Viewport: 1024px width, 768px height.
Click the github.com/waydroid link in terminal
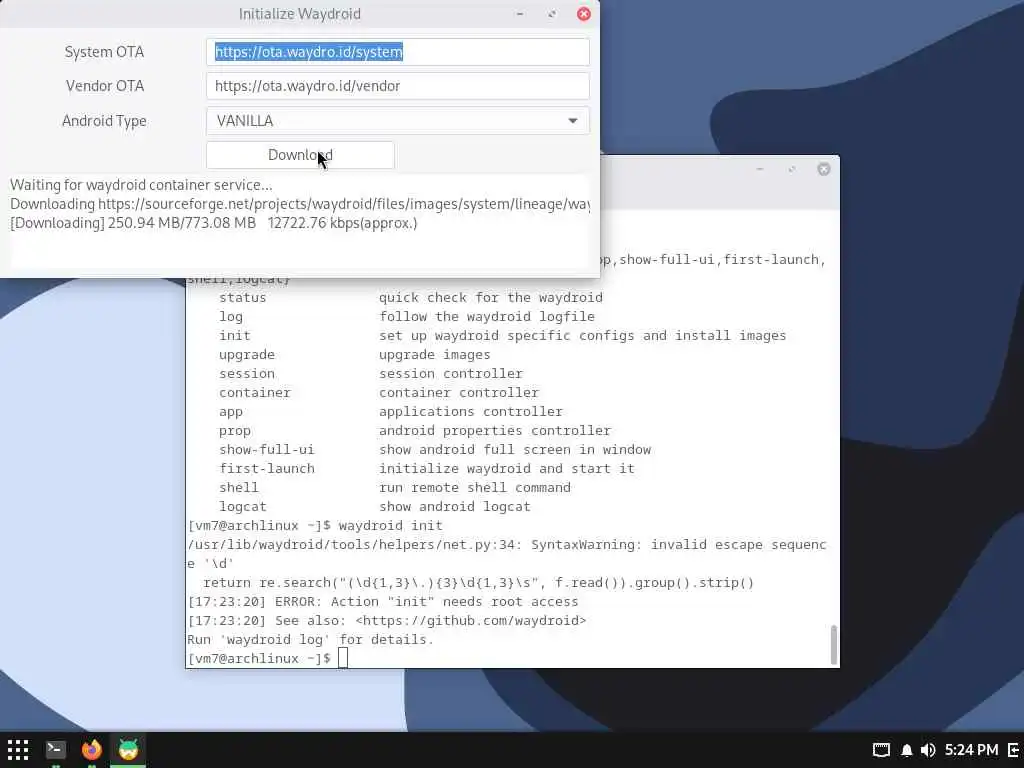point(470,620)
